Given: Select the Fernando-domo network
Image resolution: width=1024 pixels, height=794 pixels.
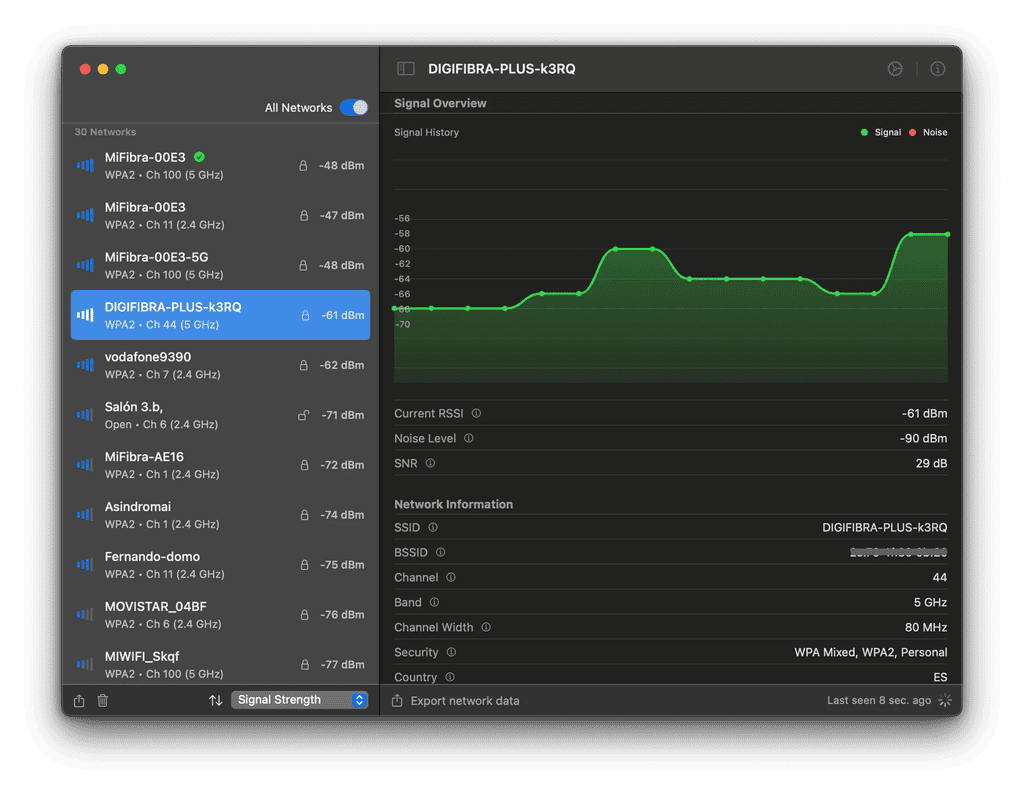Looking at the screenshot, I should pos(220,565).
